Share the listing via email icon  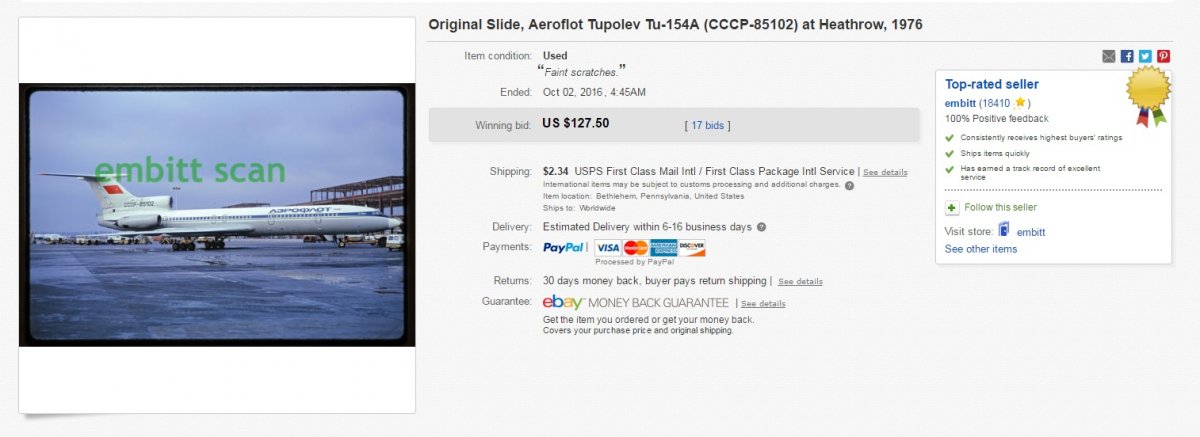1109,56
